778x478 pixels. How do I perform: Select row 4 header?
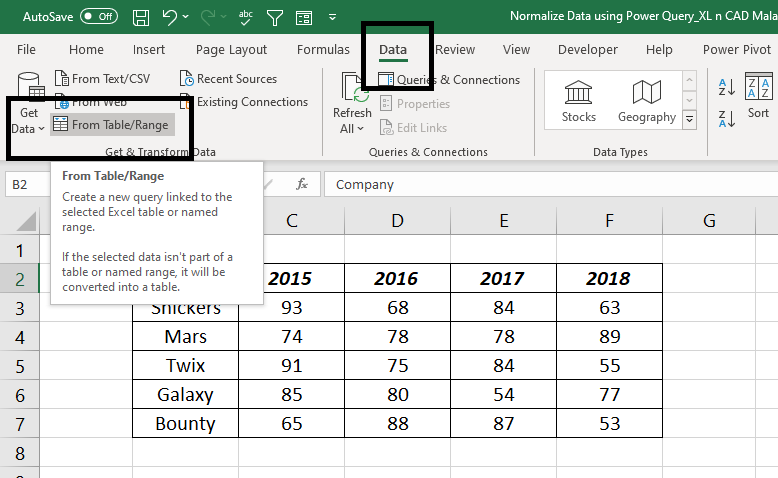click(19, 338)
